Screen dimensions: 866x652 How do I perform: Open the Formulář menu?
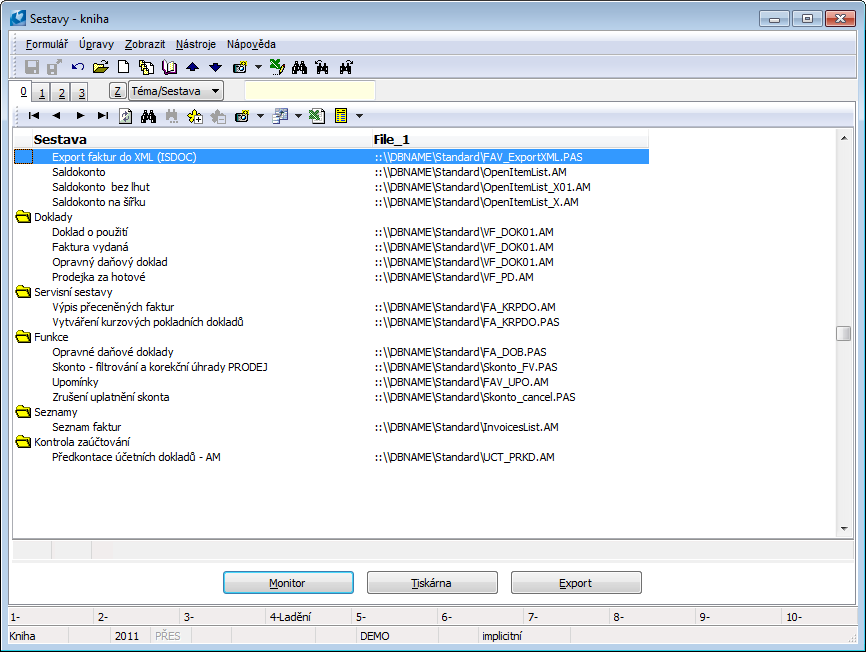coord(47,44)
